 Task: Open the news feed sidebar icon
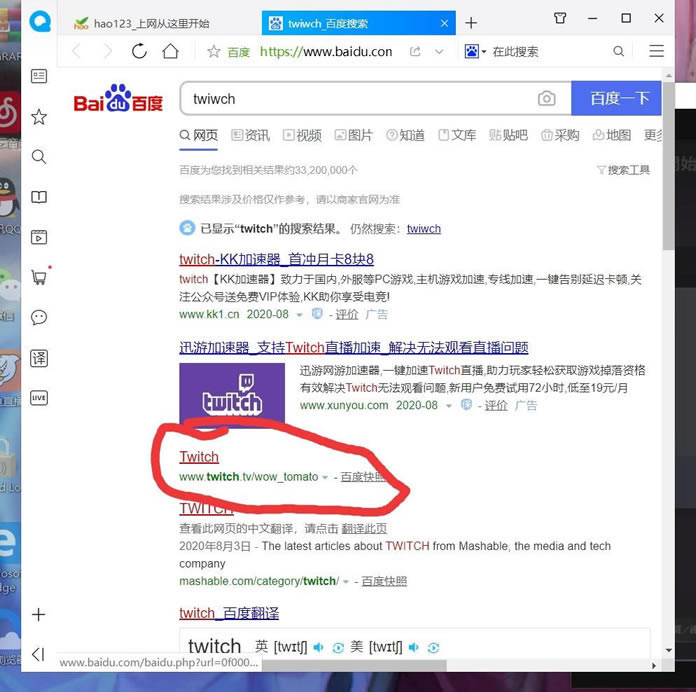pyautogui.click(x=39, y=76)
